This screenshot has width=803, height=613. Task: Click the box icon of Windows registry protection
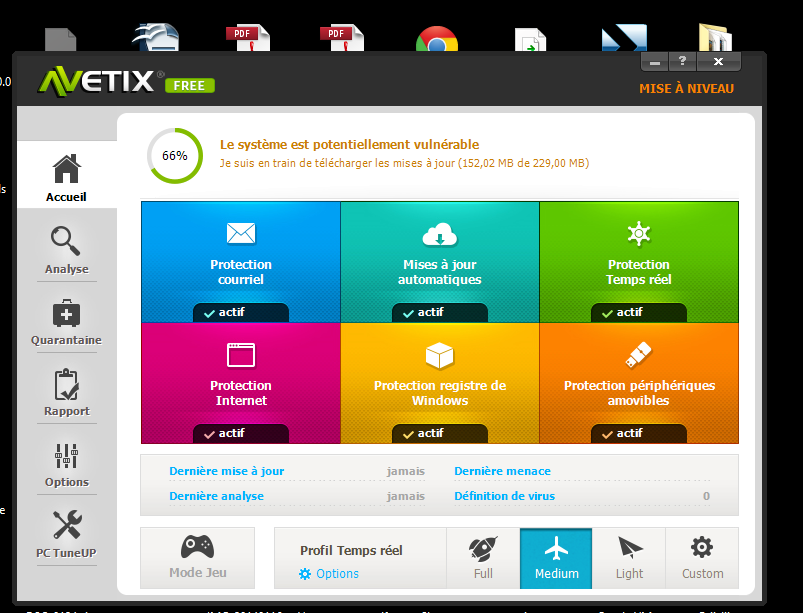pos(439,355)
